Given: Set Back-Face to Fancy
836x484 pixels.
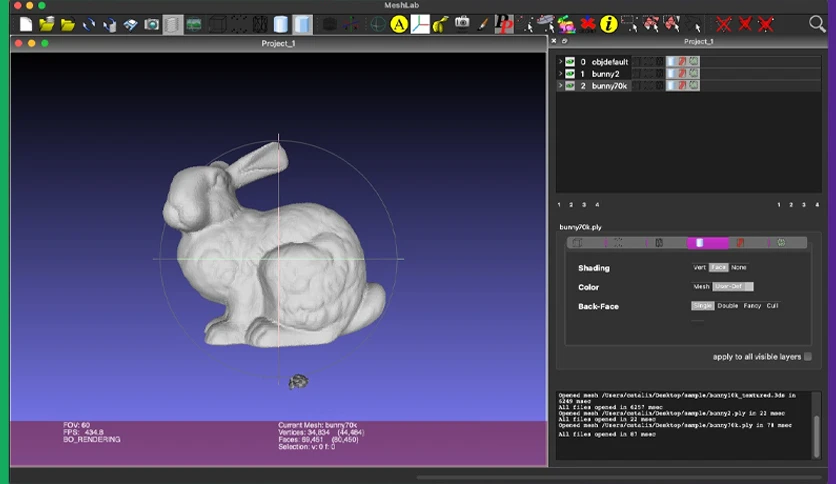Looking at the screenshot, I should pos(752,306).
